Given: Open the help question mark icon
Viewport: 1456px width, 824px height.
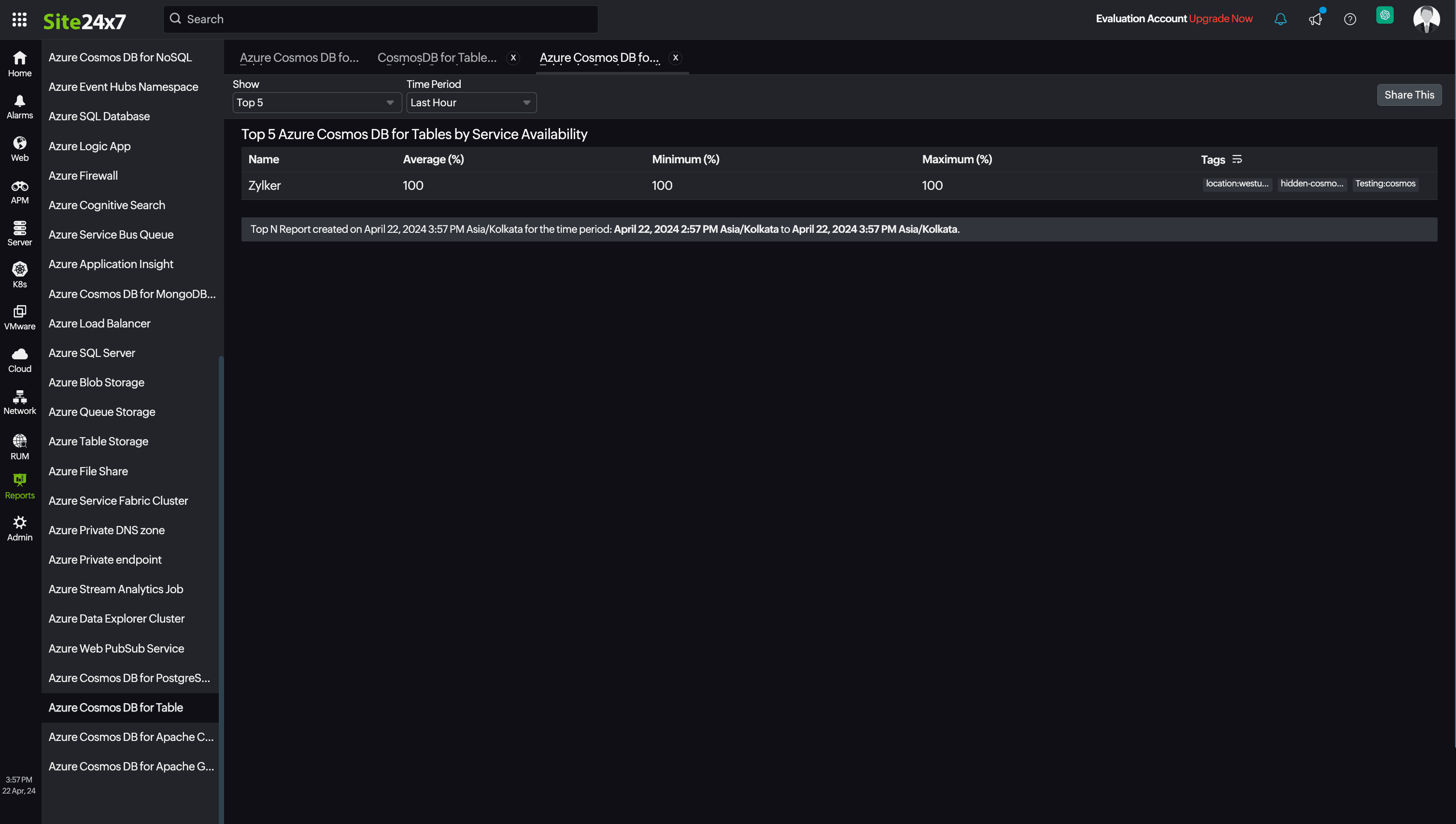Looking at the screenshot, I should (x=1350, y=19).
